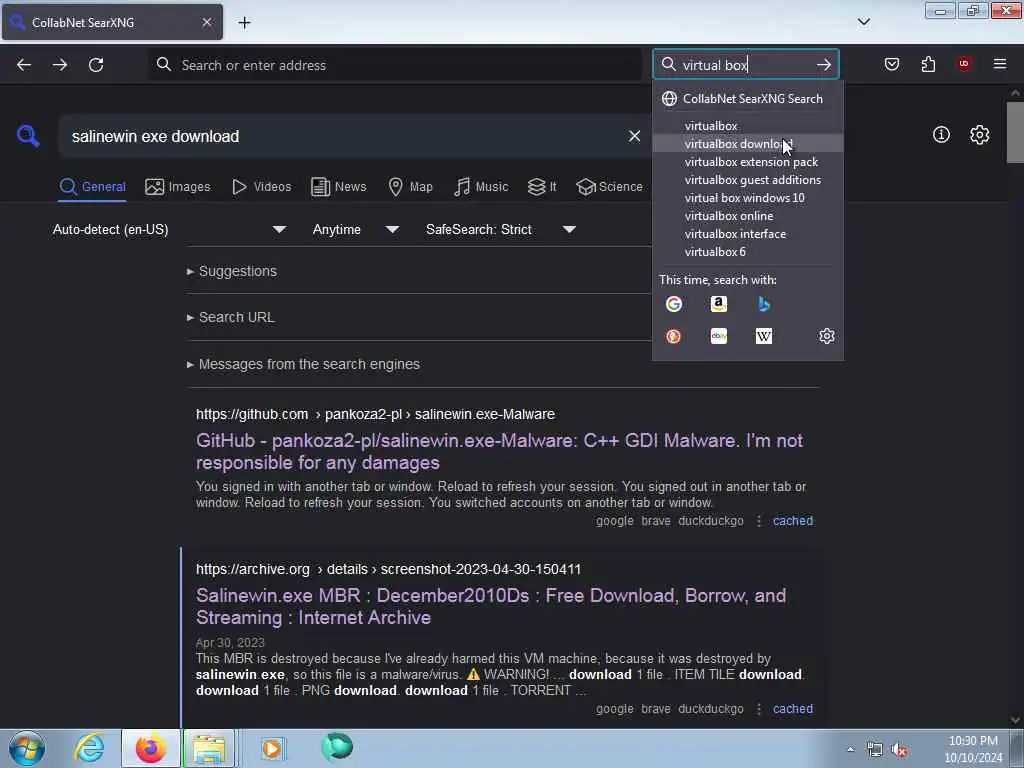Open SearXNG preferences gear
Image resolution: width=1024 pixels, height=768 pixels.
tap(979, 135)
